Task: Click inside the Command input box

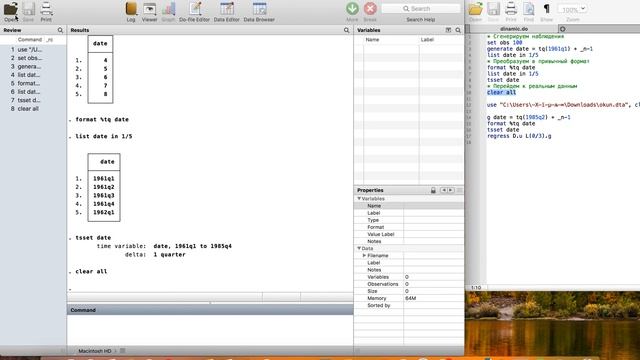Action: click(210, 330)
